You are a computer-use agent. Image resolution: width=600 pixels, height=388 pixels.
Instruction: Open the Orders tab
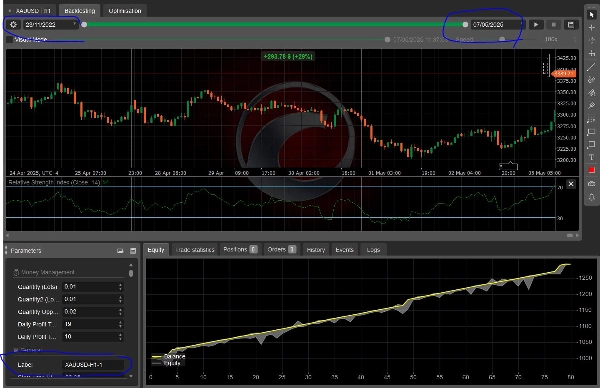pos(282,249)
